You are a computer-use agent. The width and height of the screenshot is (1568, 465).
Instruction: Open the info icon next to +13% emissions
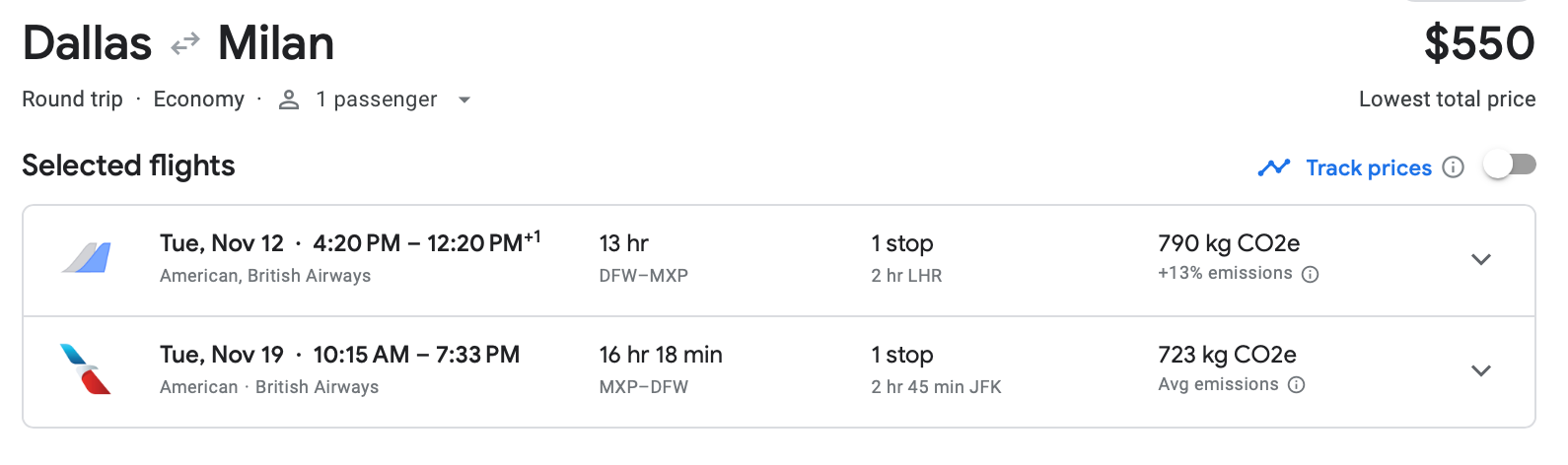pos(1311,274)
